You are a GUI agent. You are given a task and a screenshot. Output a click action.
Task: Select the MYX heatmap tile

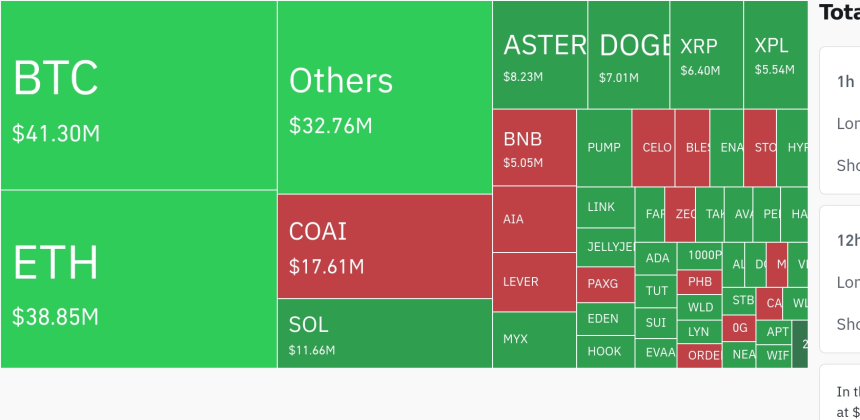(534, 338)
